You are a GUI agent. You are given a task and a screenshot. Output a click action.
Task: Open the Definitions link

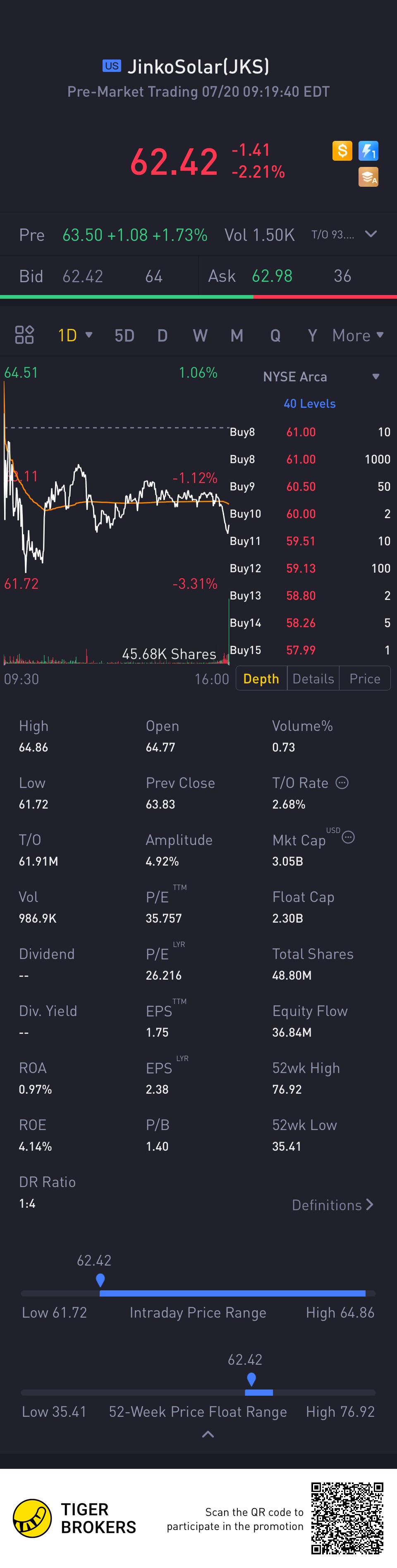pyautogui.click(x=332, y=1205)
